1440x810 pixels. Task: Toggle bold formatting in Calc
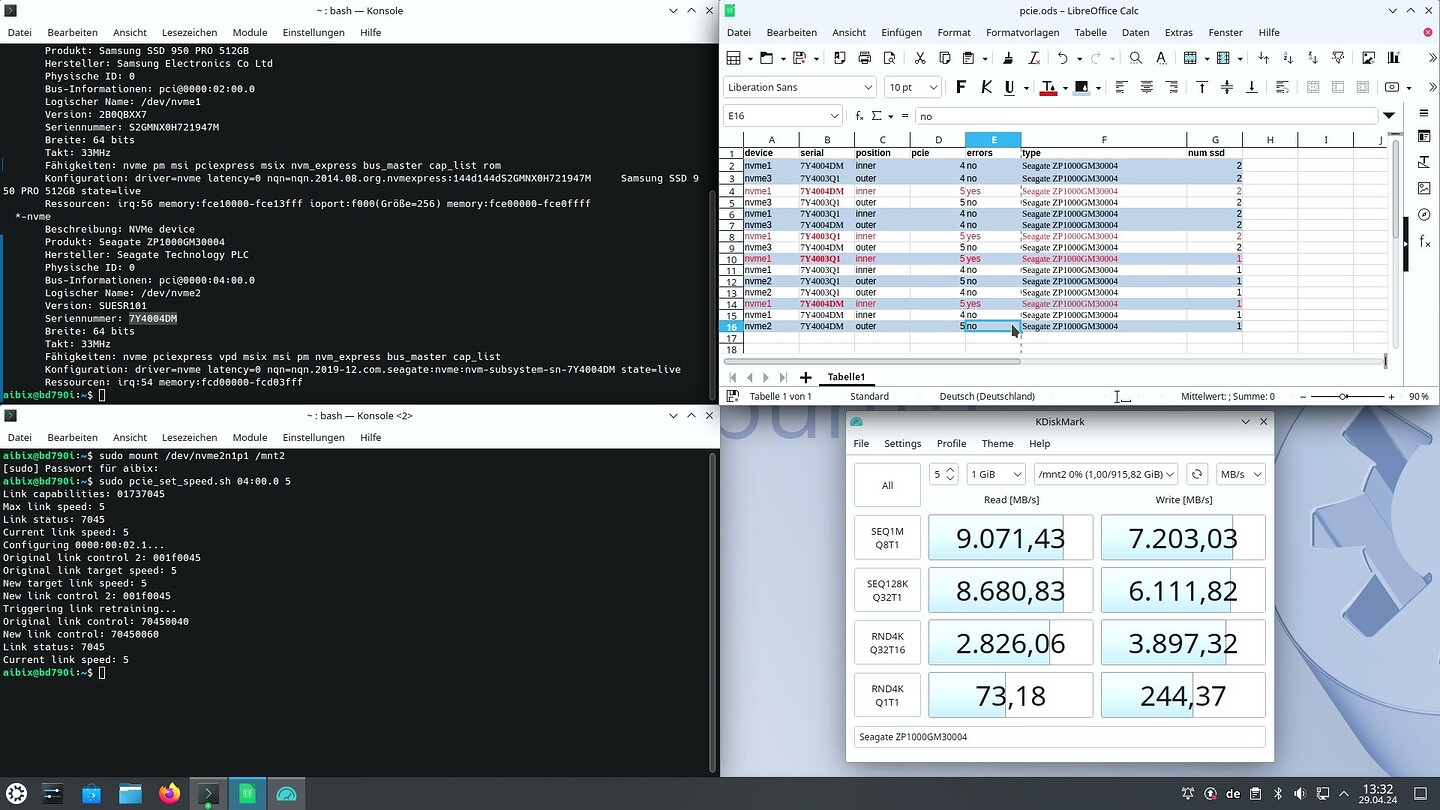pyautogui.click(x=961, y=87)
